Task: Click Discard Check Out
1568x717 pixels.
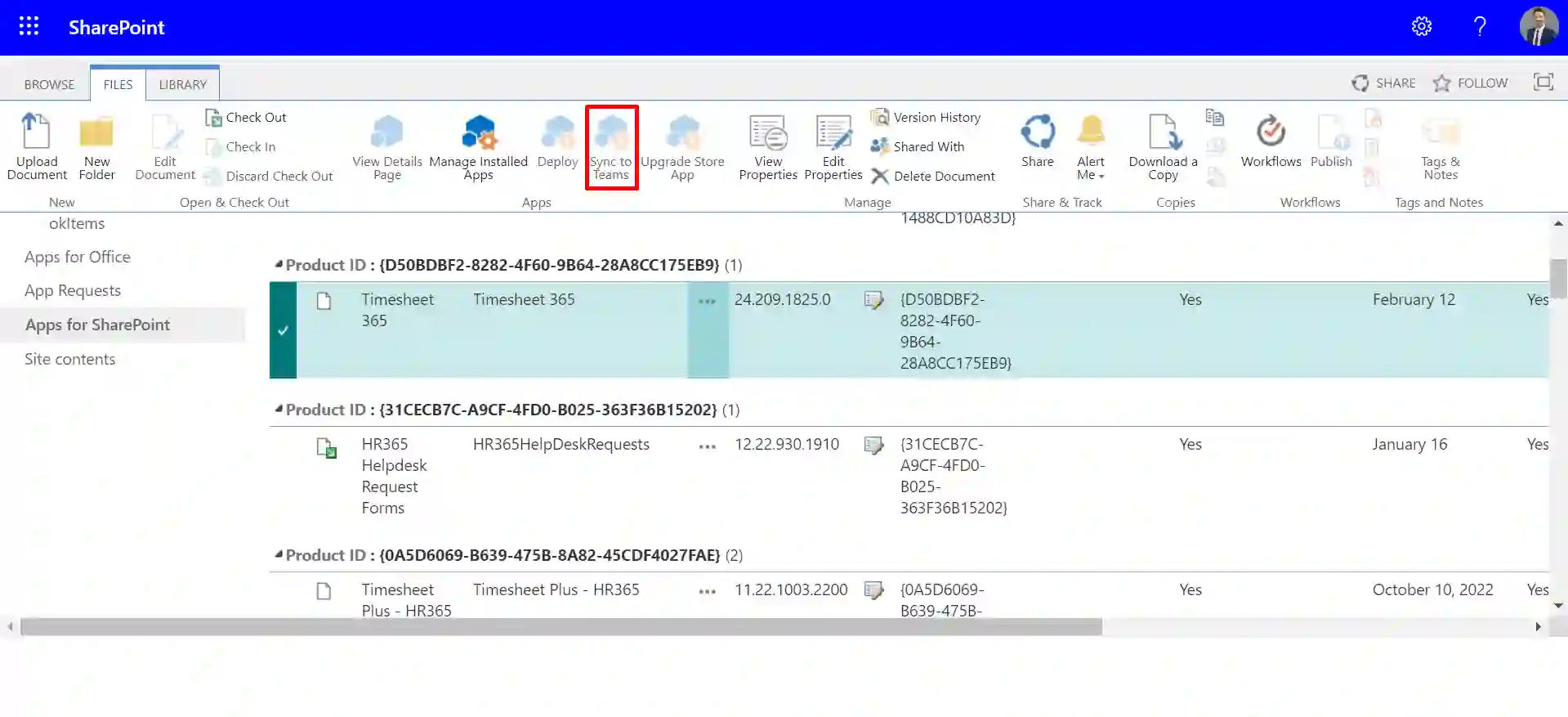Action: (269, 177)
